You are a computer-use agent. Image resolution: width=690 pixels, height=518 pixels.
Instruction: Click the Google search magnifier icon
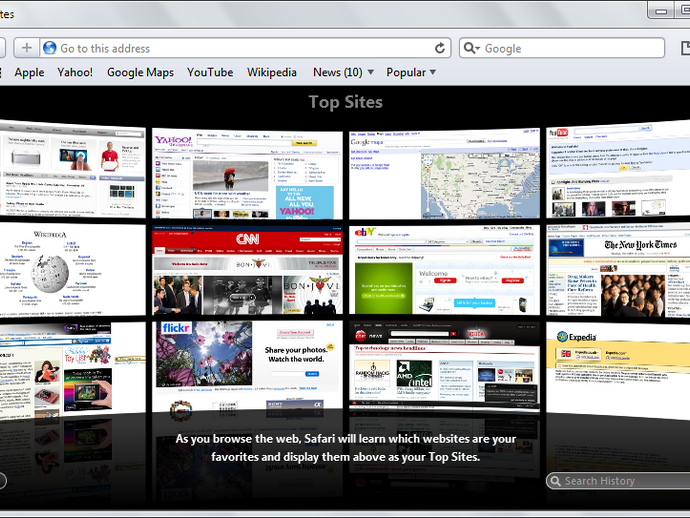(x=471, y=48)
